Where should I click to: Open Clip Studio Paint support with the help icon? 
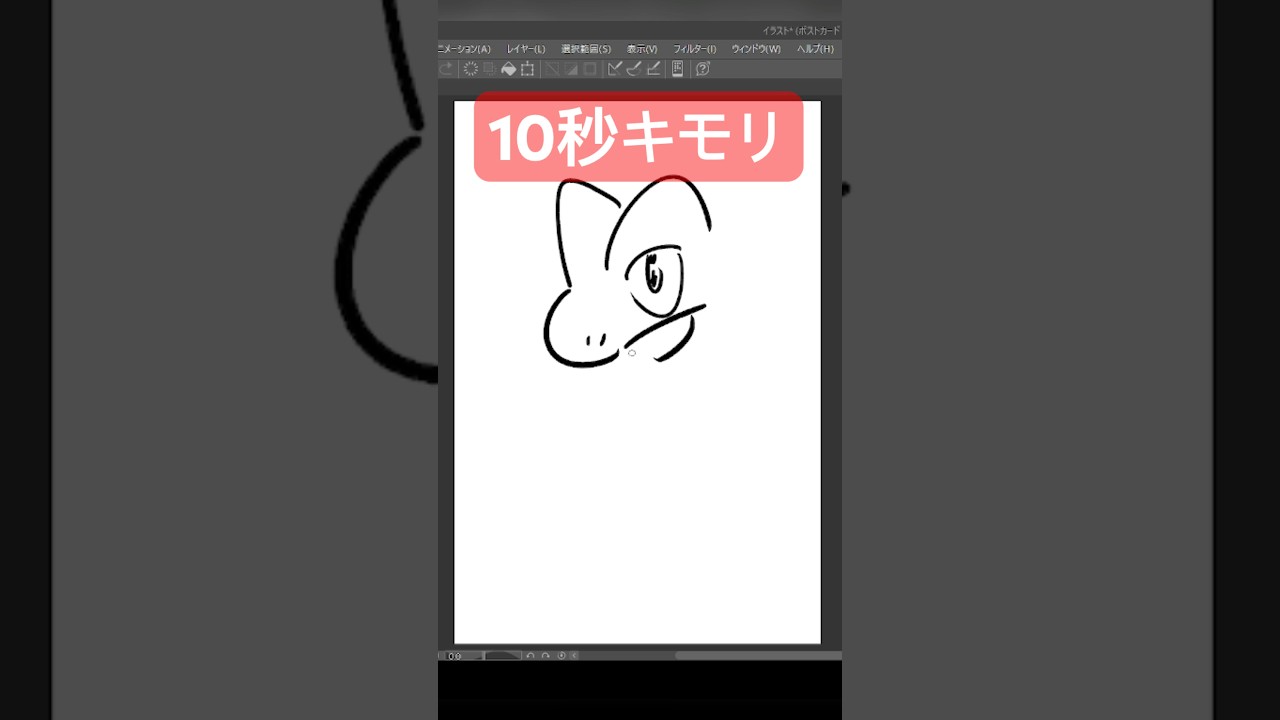pyautogui.click(x=703, y=69)
